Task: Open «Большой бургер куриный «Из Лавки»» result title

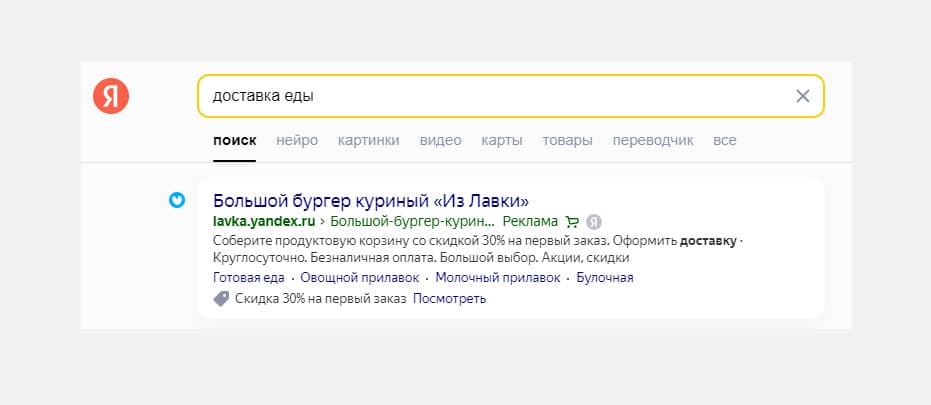Action: click(370, 200)
